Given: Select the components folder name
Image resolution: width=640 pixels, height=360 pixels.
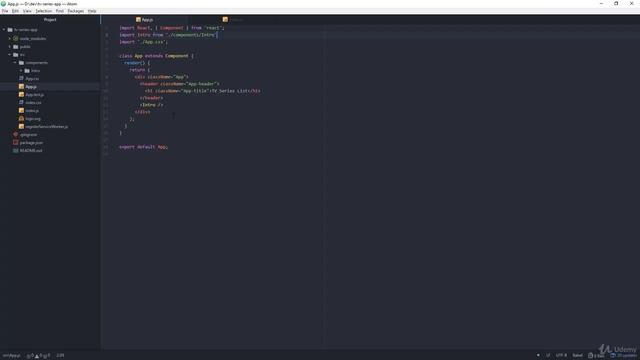Looking at the screenshot, I should coord(37,63).
